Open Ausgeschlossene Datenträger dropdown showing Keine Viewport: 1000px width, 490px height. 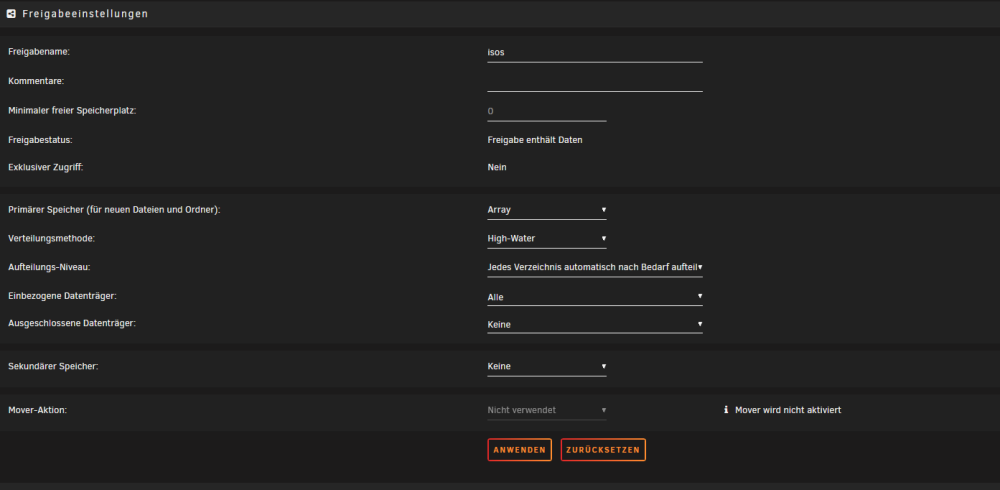tap(594, 325)
